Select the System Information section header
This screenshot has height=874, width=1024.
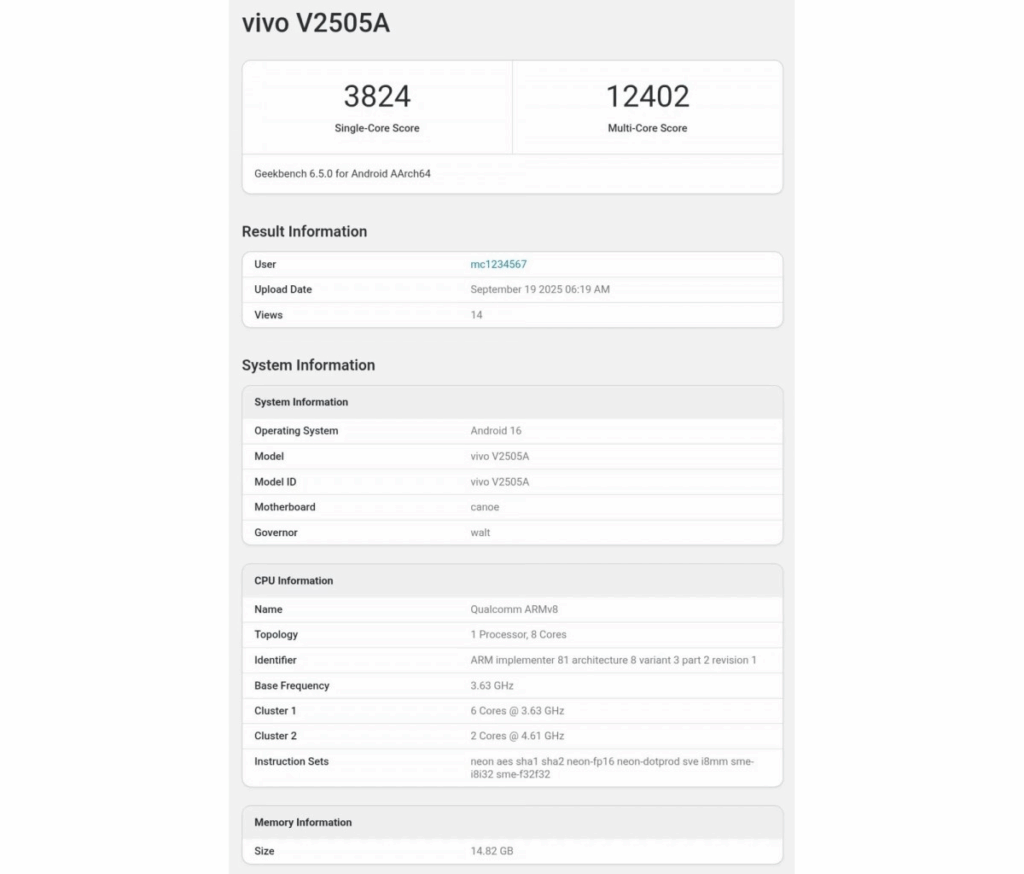[307, 365]
